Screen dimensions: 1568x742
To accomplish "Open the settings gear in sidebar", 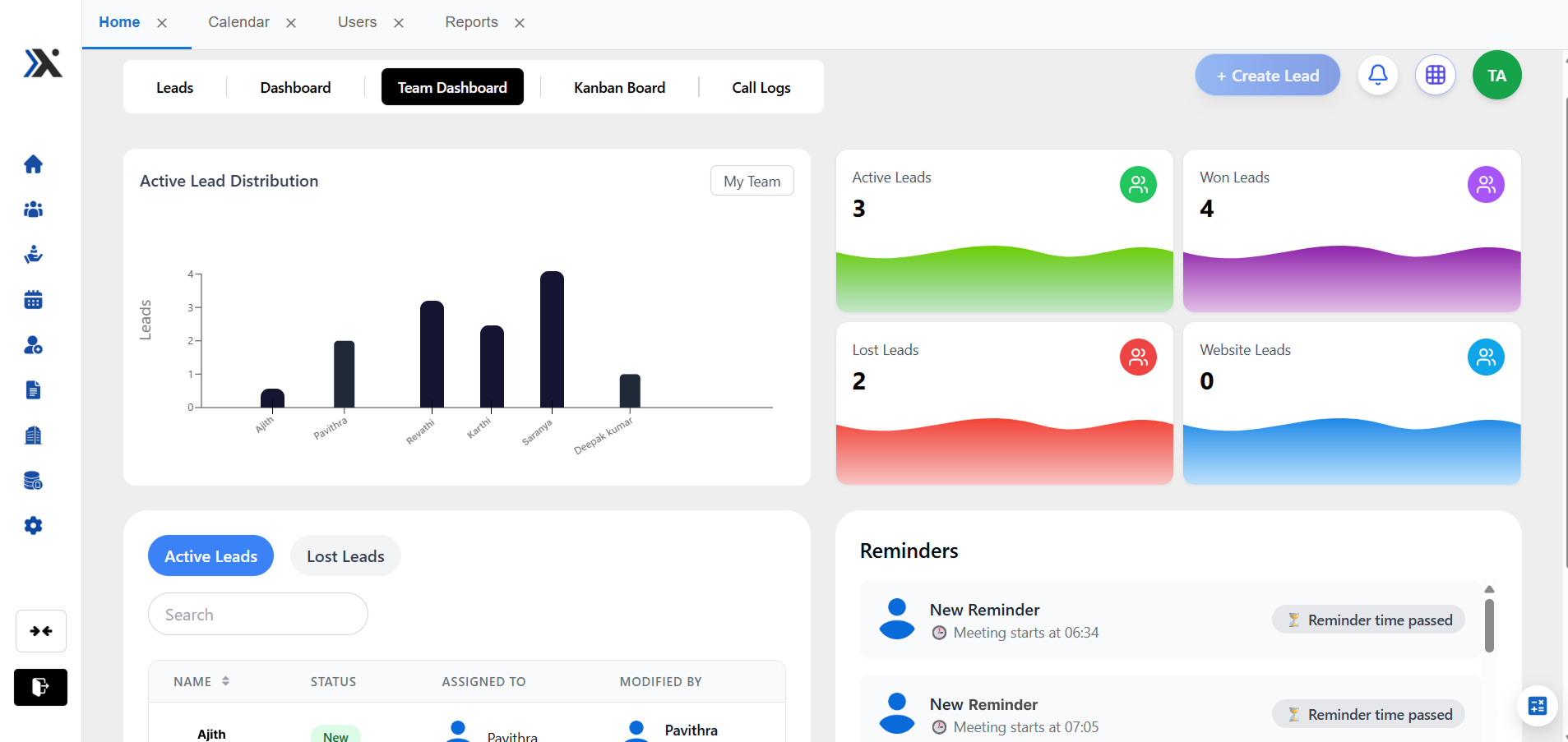I will point(33,526).
